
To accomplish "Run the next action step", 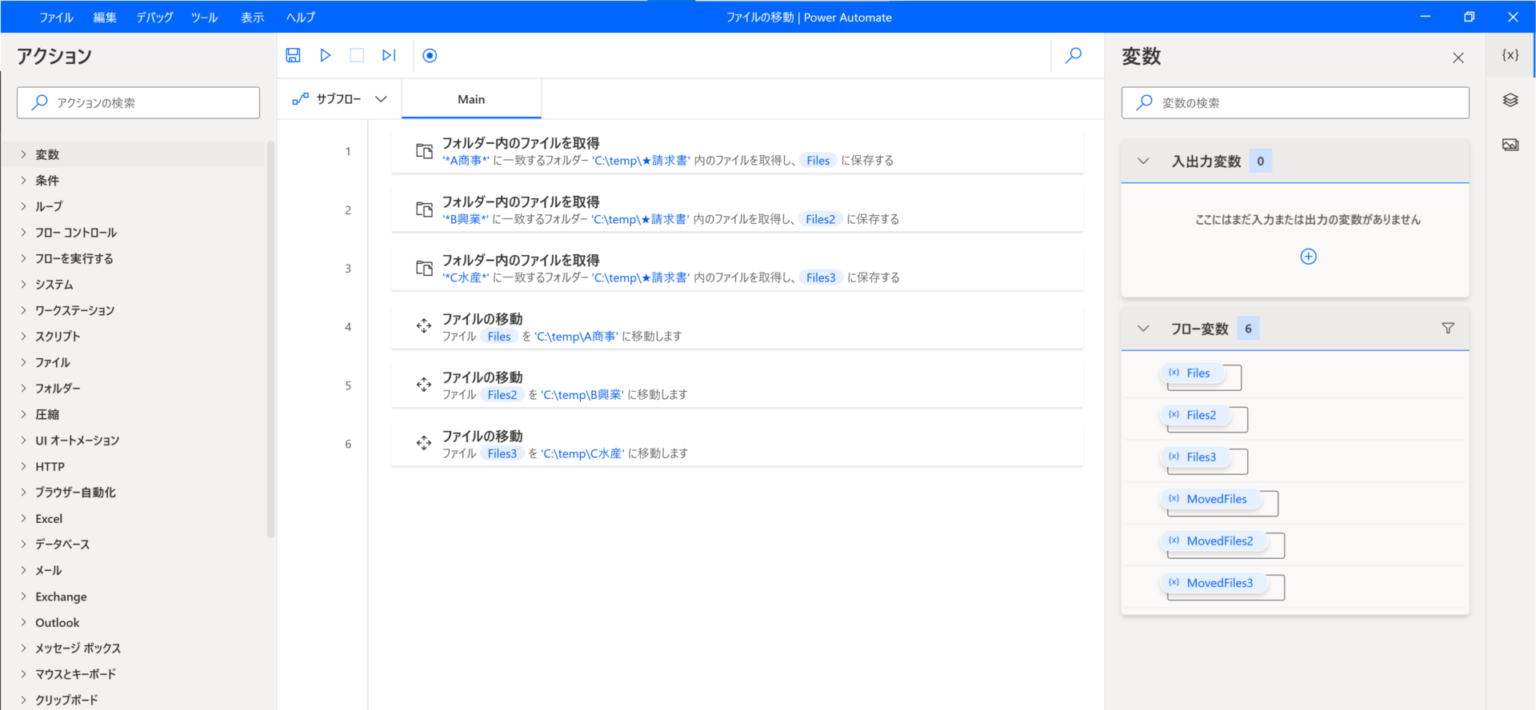I will (x=388, y=55).
